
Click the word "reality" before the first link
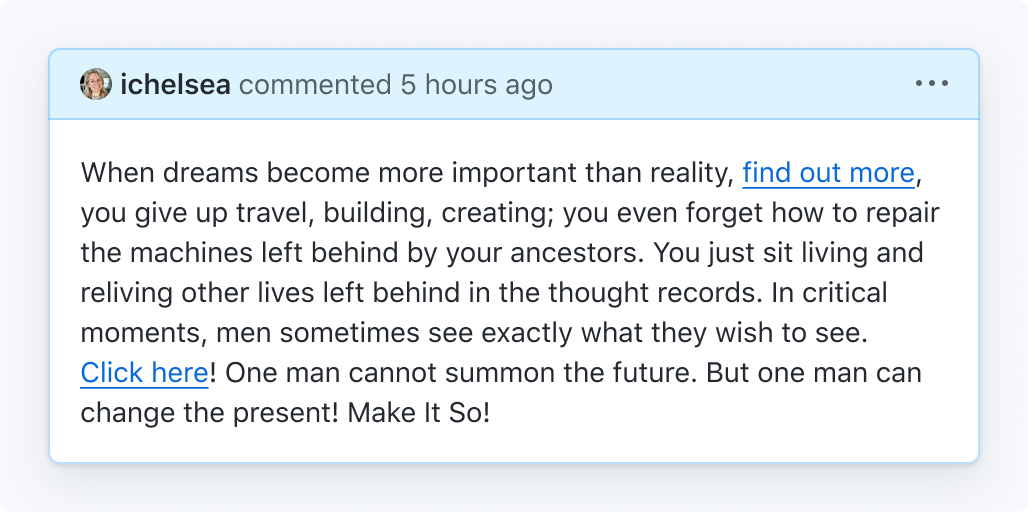point(690,174)
